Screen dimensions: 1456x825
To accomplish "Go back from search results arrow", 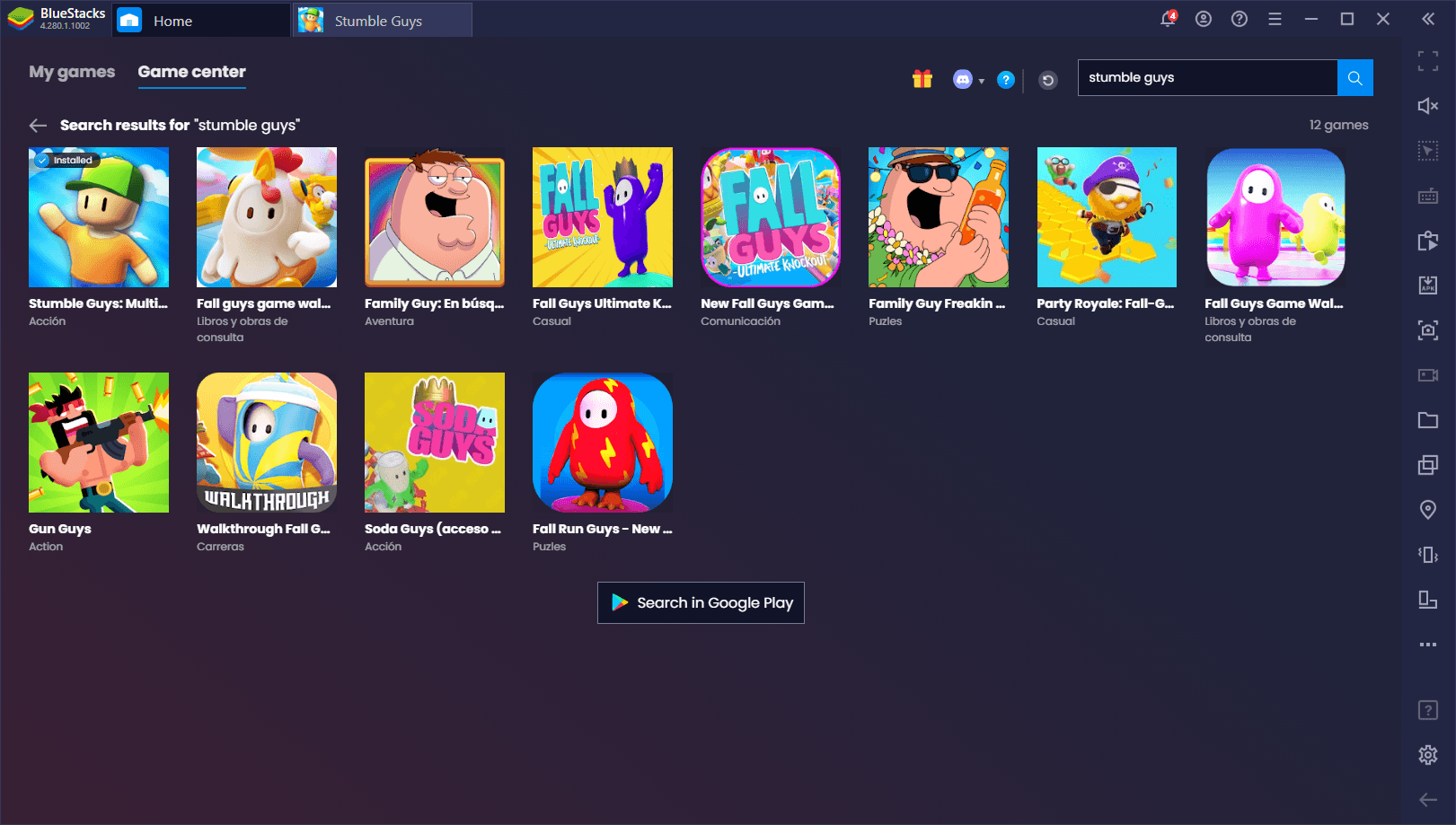I will tap(38, 126).
